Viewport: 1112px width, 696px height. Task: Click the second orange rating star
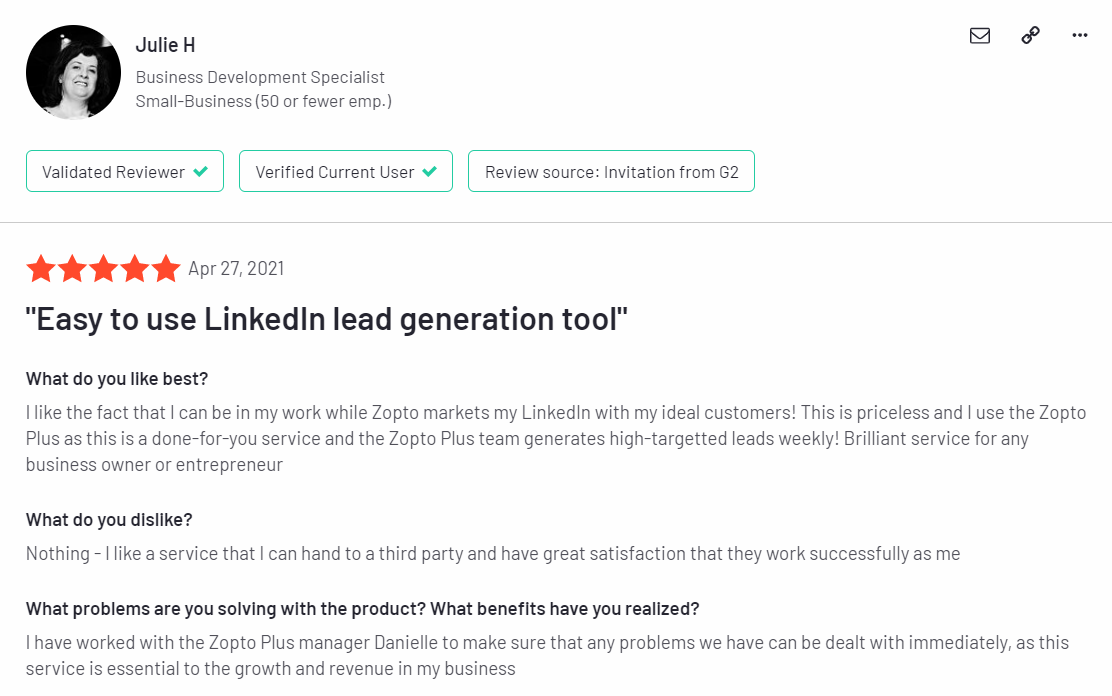(72, 269)
